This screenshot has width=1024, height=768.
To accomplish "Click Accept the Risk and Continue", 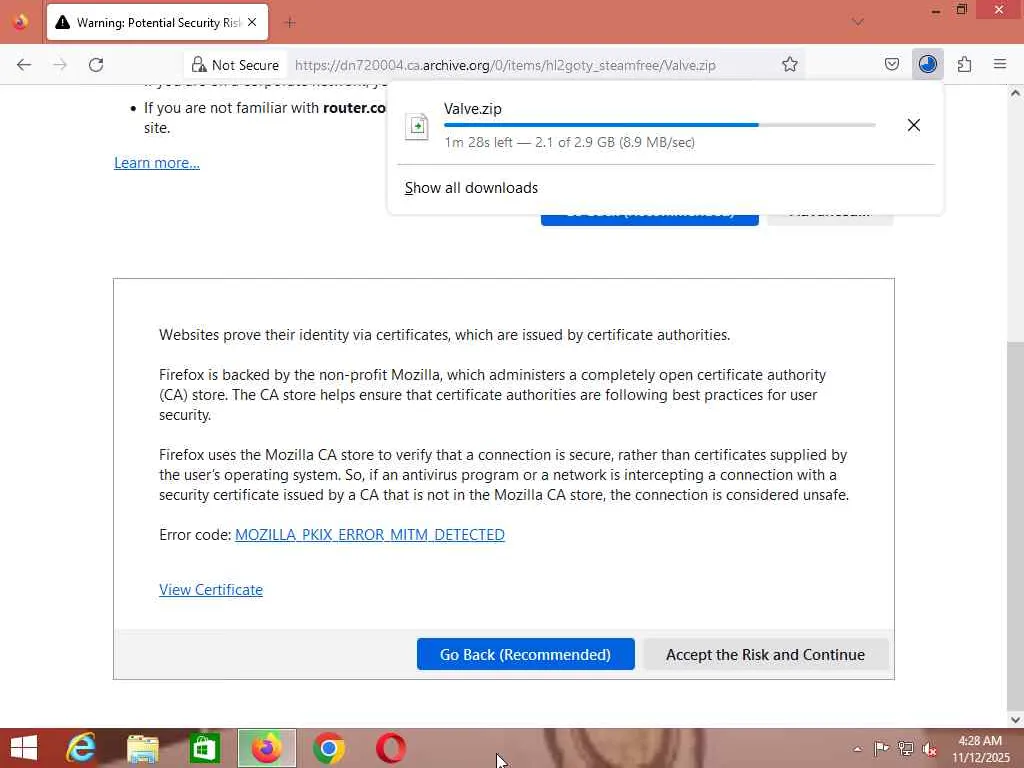I will (765, 654).
